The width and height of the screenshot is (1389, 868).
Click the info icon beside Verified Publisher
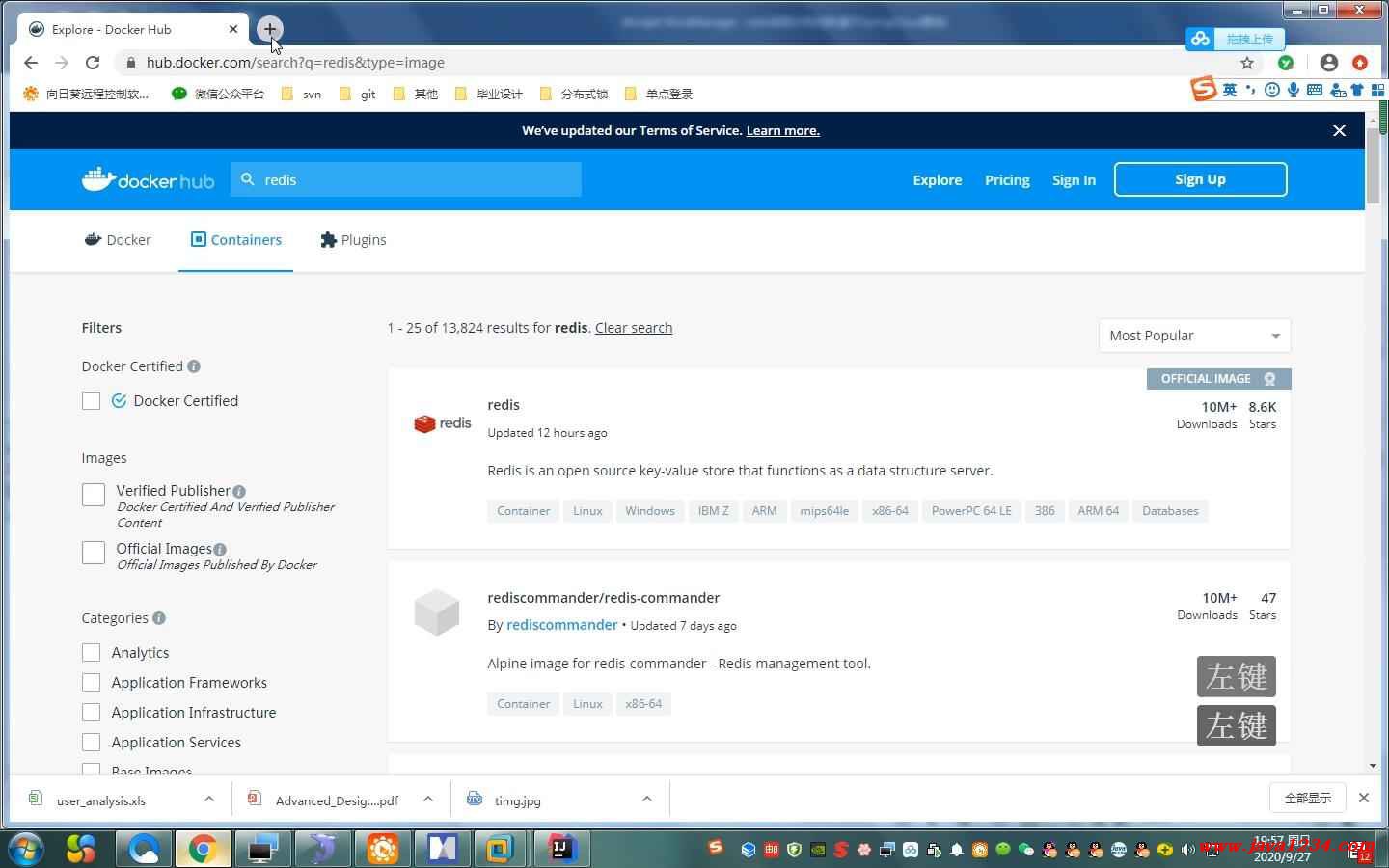(x=239, y=491)
